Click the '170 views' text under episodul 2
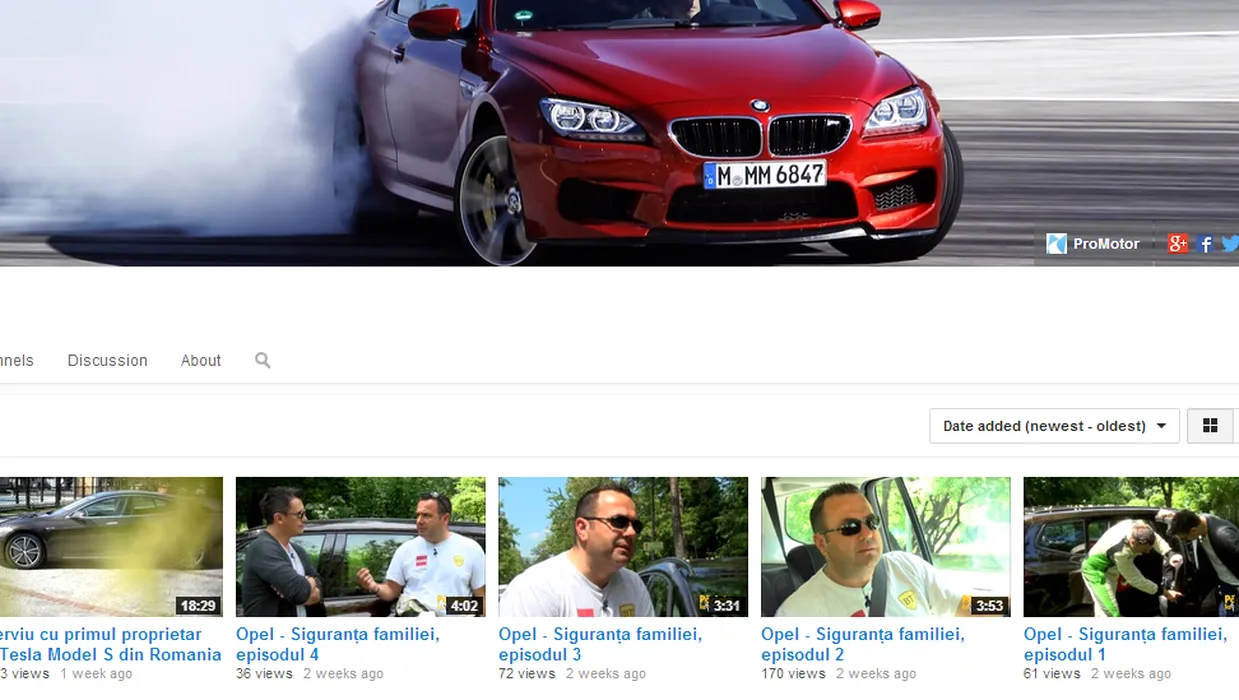Image resolution: width=1239 pixels, height=700 pixels. tap(794, 674)
